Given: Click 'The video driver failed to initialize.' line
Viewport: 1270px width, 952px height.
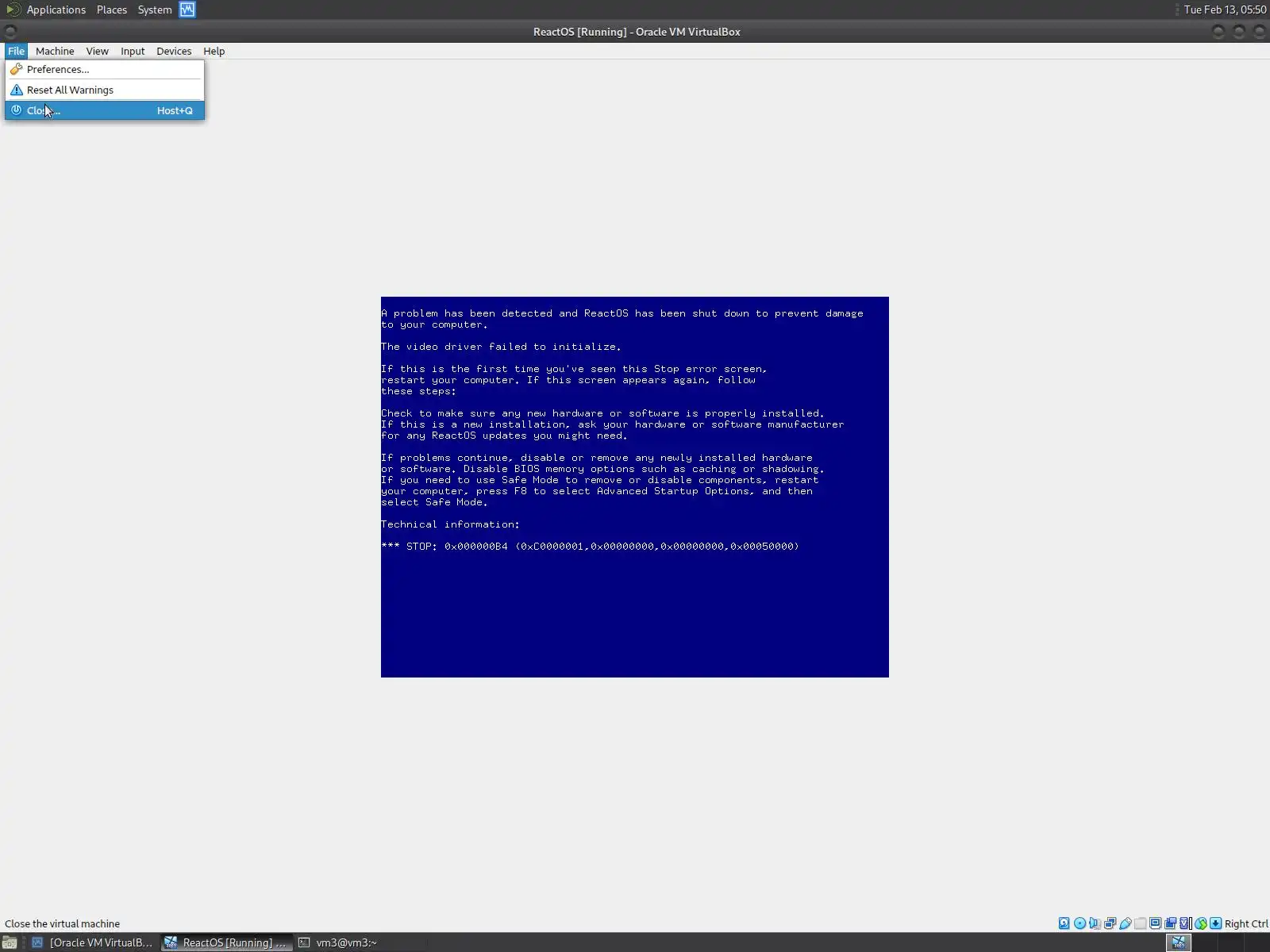Looking at the screenshot, I should pos(501,347).
